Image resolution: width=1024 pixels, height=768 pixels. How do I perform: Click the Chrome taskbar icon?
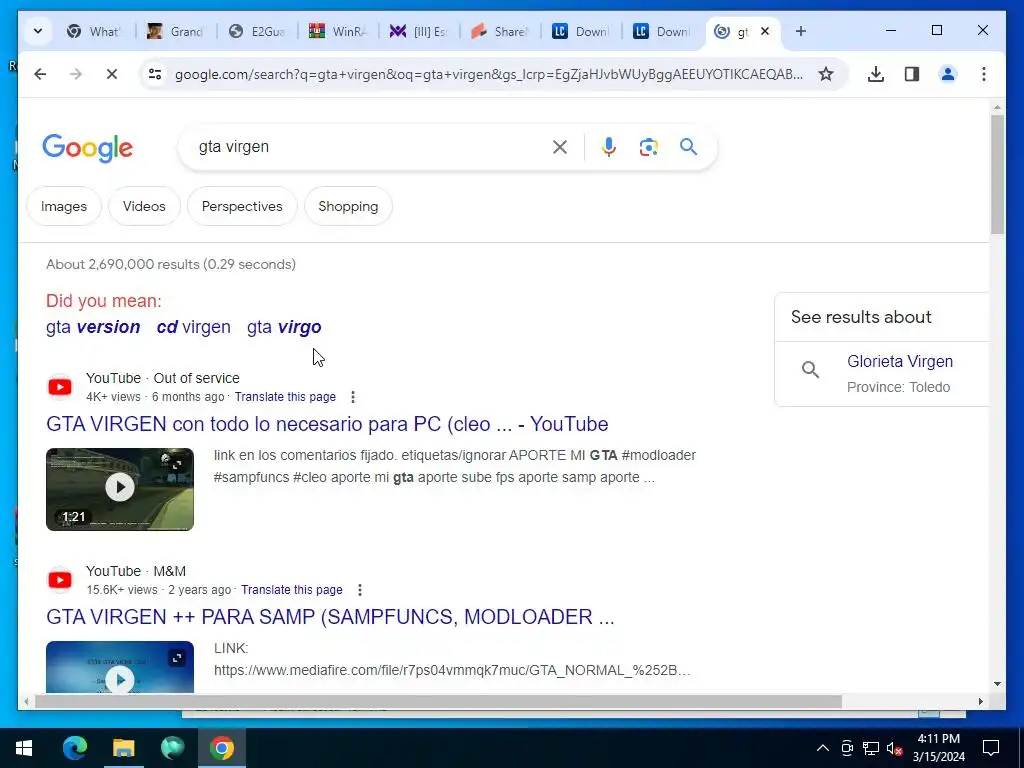pos(221,748)
